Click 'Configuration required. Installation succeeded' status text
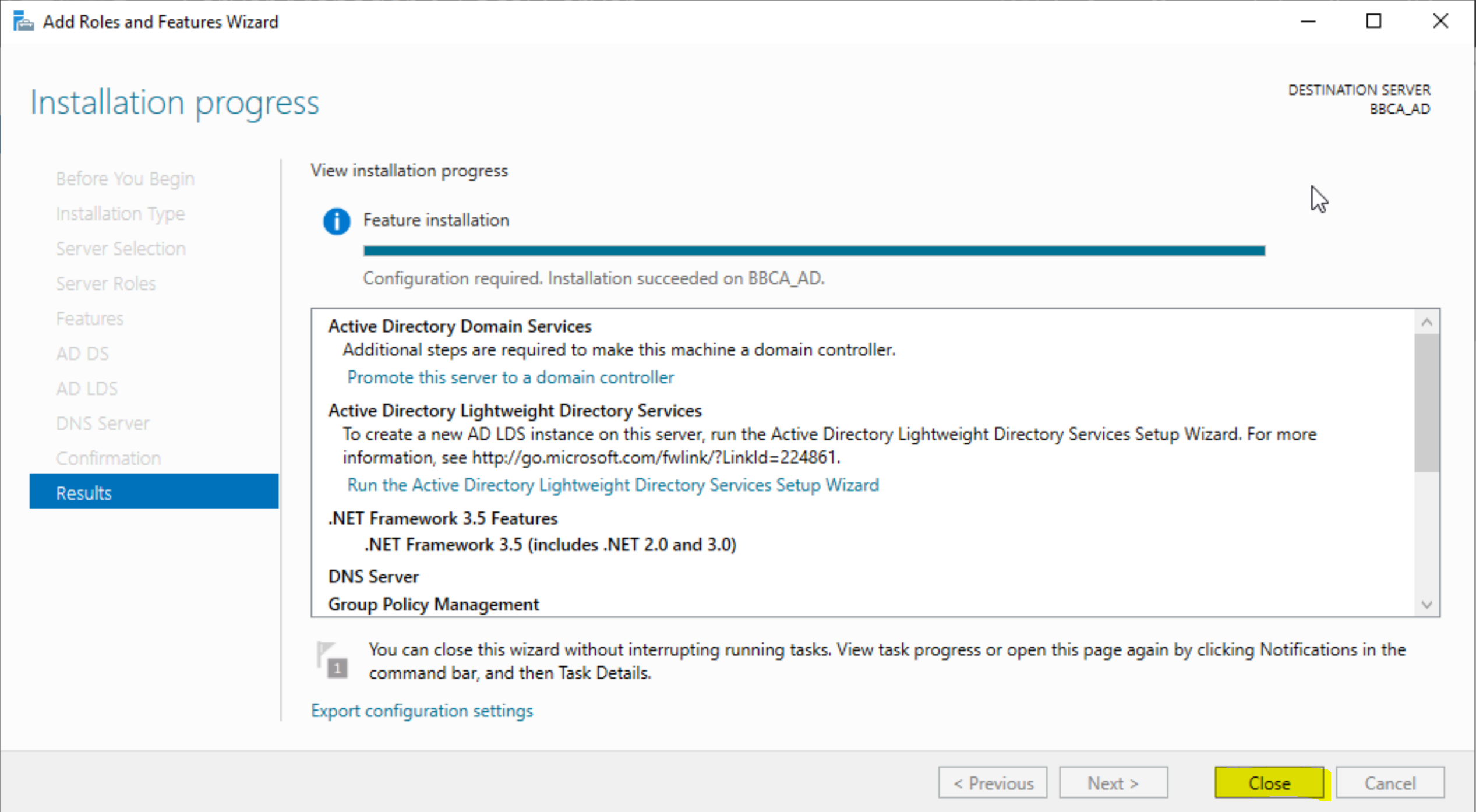 pyautogui.click(x=594, y=278)
